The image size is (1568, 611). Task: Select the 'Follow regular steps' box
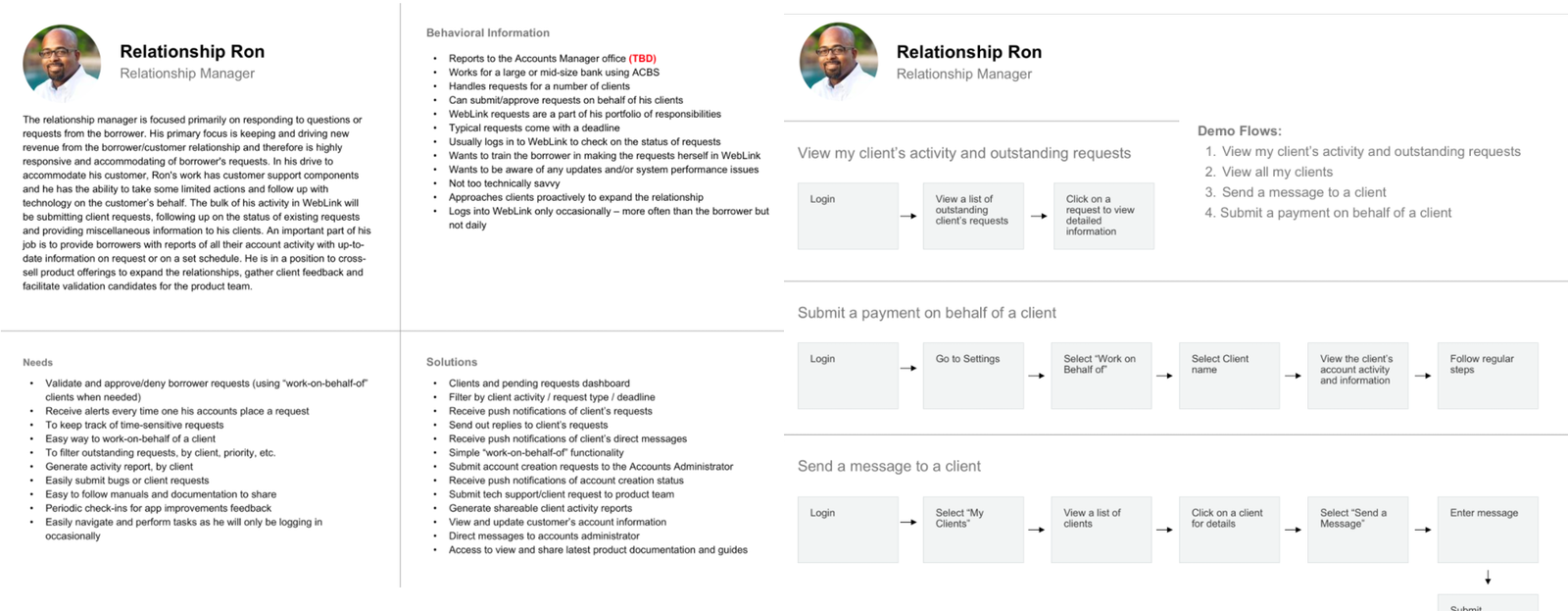point(1488,376)
